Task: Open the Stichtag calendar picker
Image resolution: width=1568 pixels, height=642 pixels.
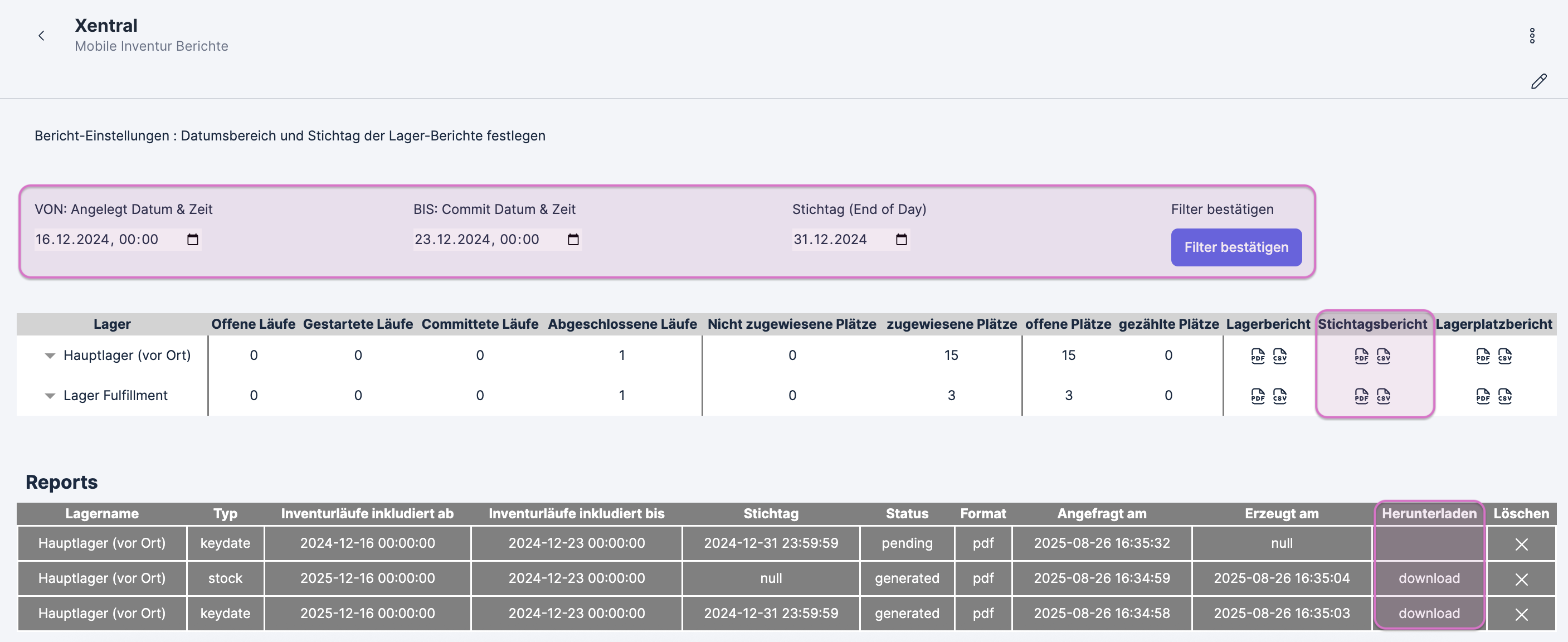Action: click(902, 239)
